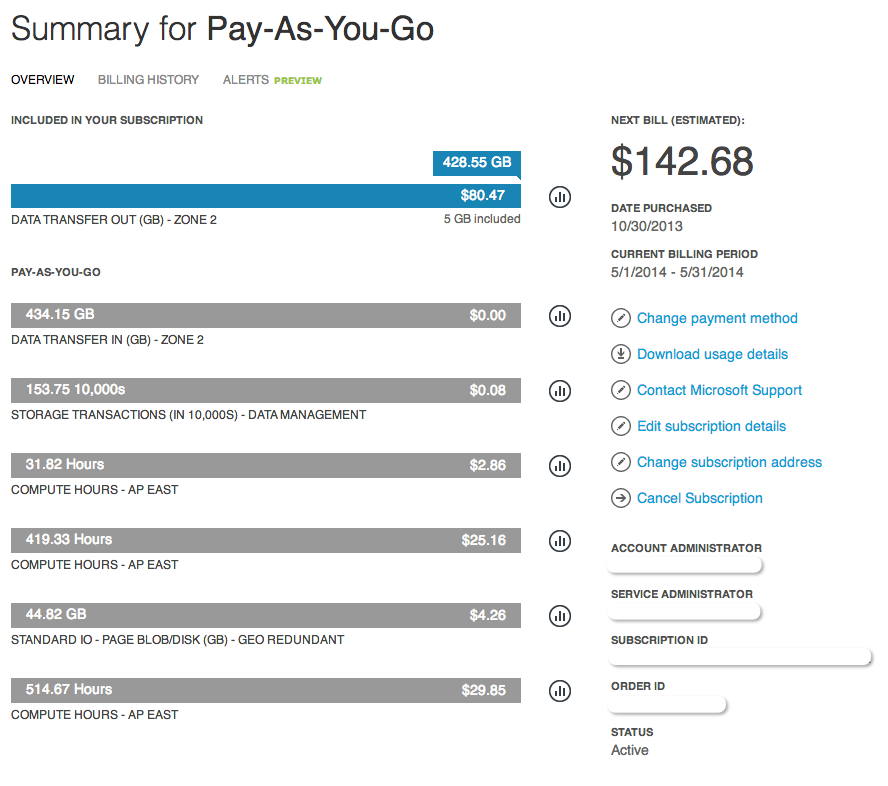Open chart icon for Data Transfer In
Image resolution: width=888 pixels, height=786 pixels.
pyautogui.click(x=560, y=316)
